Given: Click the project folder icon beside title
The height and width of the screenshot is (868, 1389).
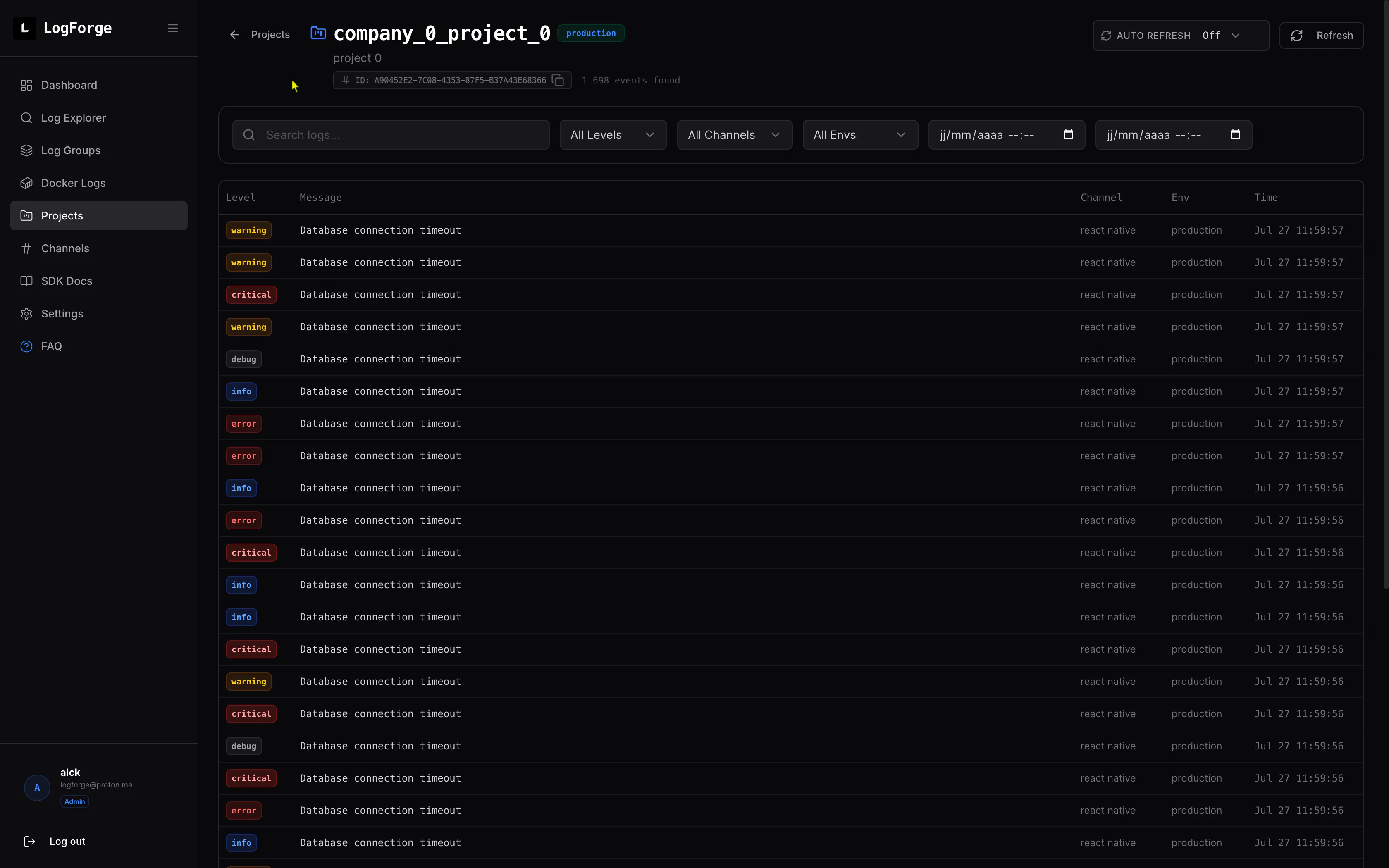Looking at the screenshot, I should [x=318, y=33].
